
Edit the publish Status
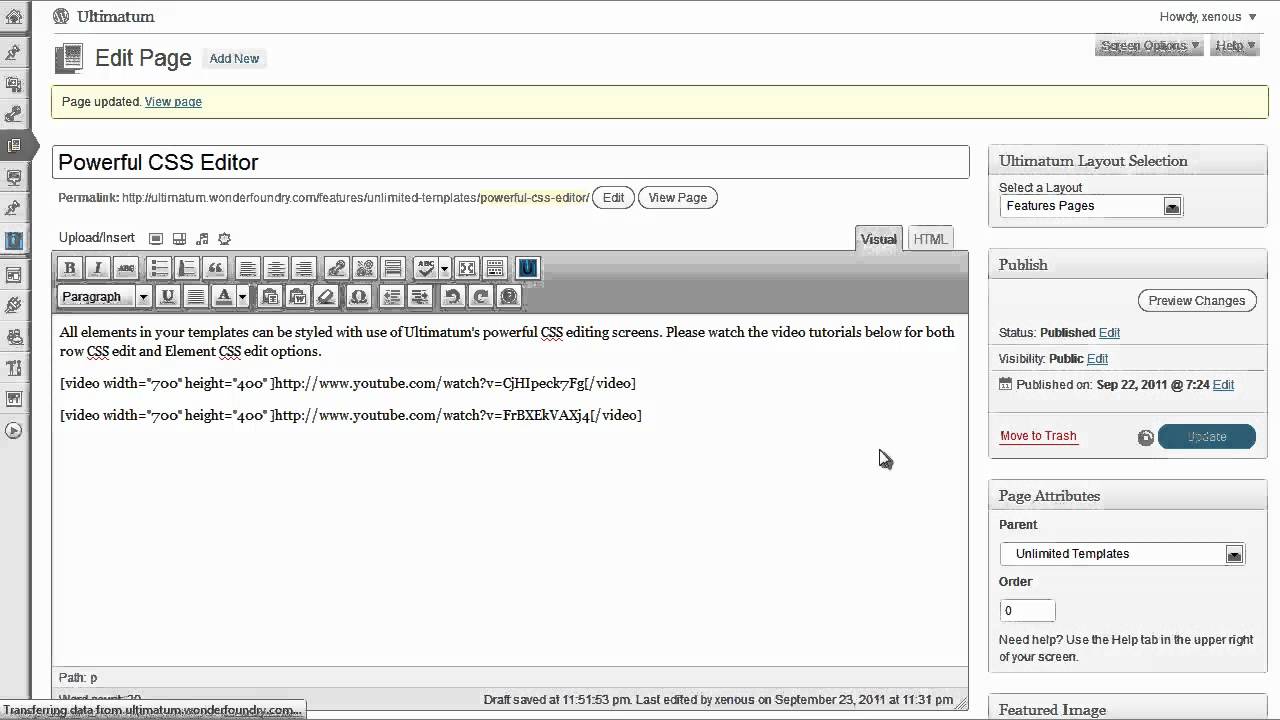1109,333
